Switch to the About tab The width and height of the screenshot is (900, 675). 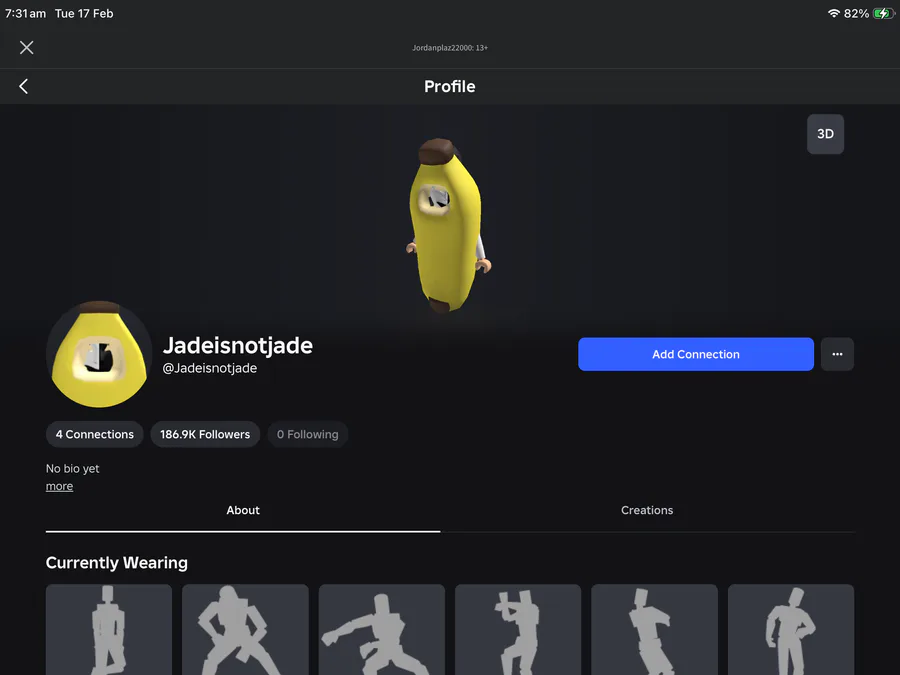(243, 510)
